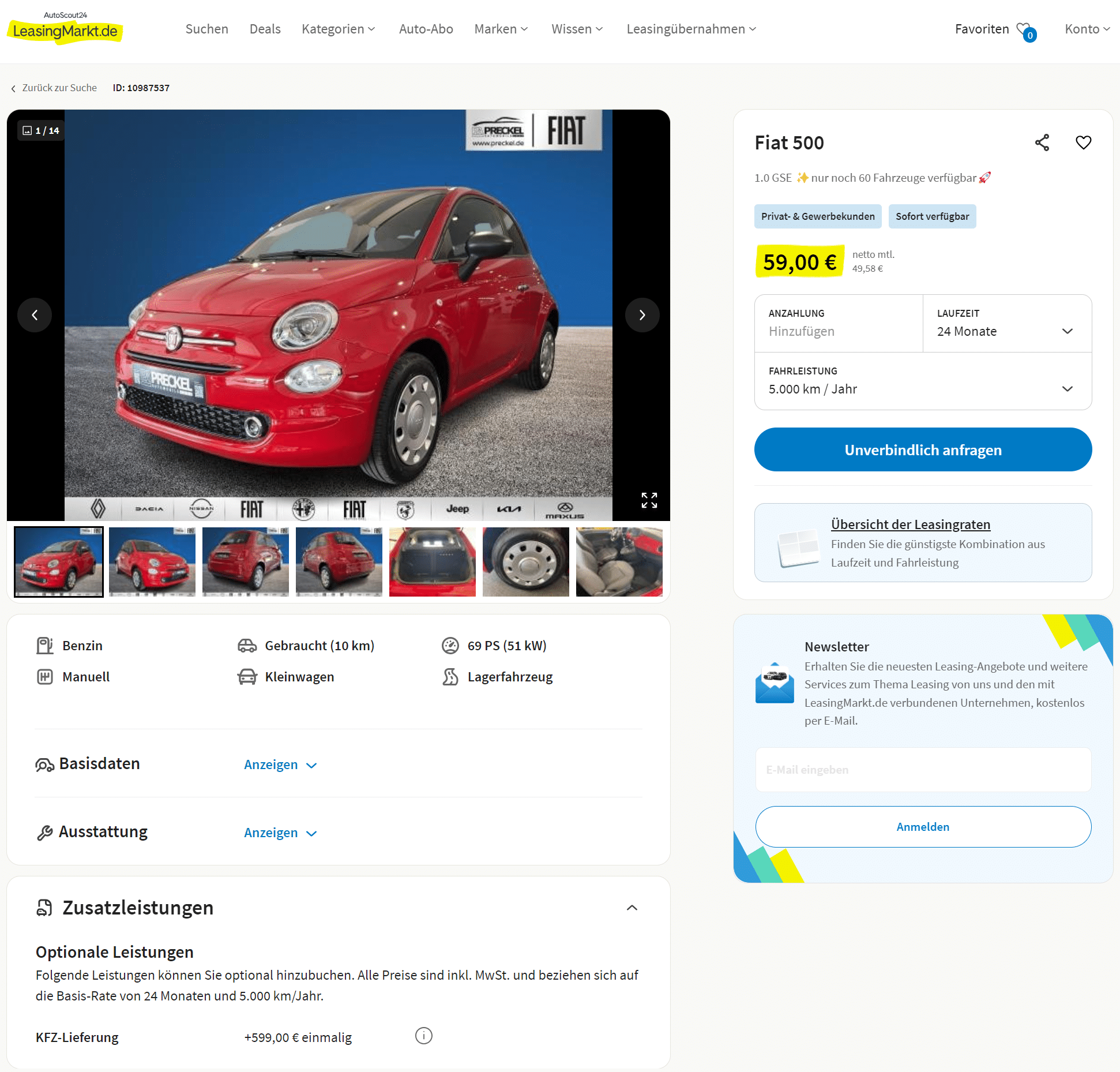Expand the Wissen menu
Image resolution: width=1120 pixels, height=1072 pixels.
coord(577,29)
